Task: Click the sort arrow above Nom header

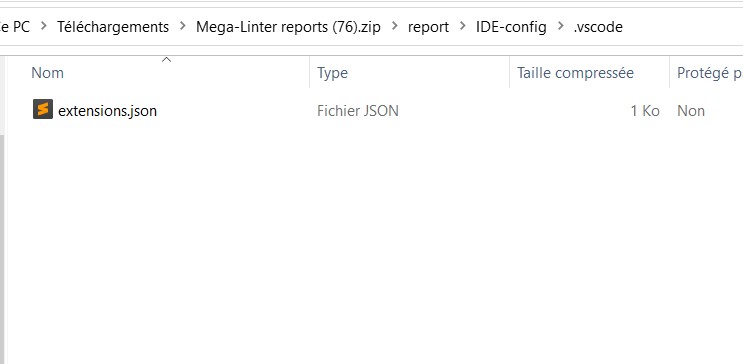Action: 166,60
